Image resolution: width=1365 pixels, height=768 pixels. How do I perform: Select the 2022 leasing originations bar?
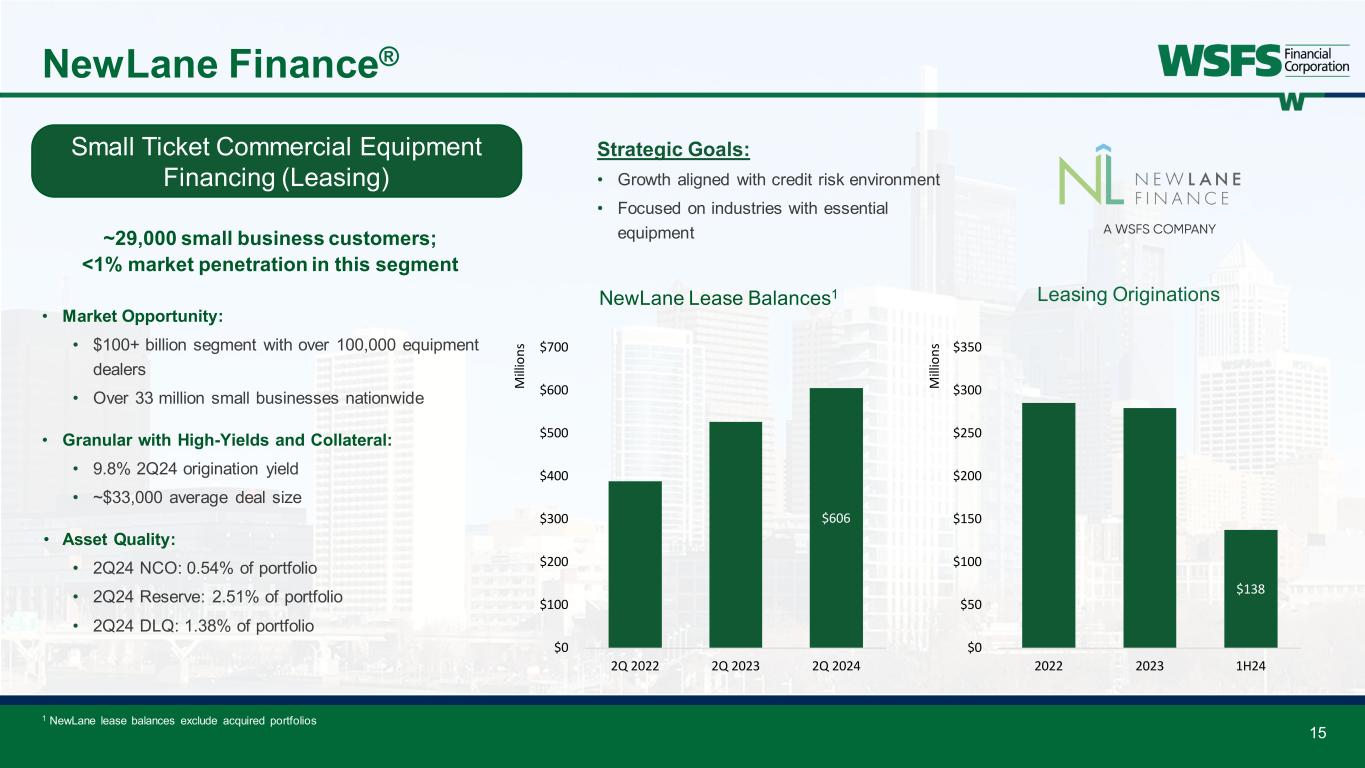1048,525
